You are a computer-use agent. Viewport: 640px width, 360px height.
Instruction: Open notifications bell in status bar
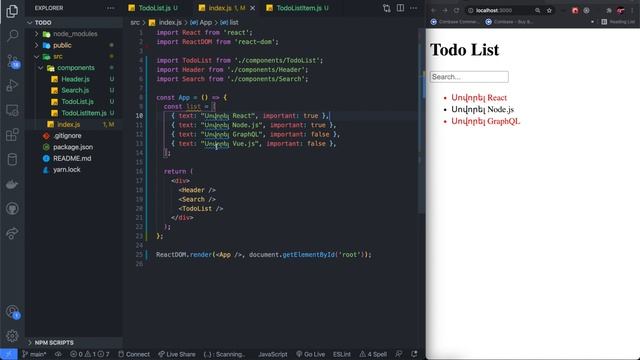(x=414, y=354)
